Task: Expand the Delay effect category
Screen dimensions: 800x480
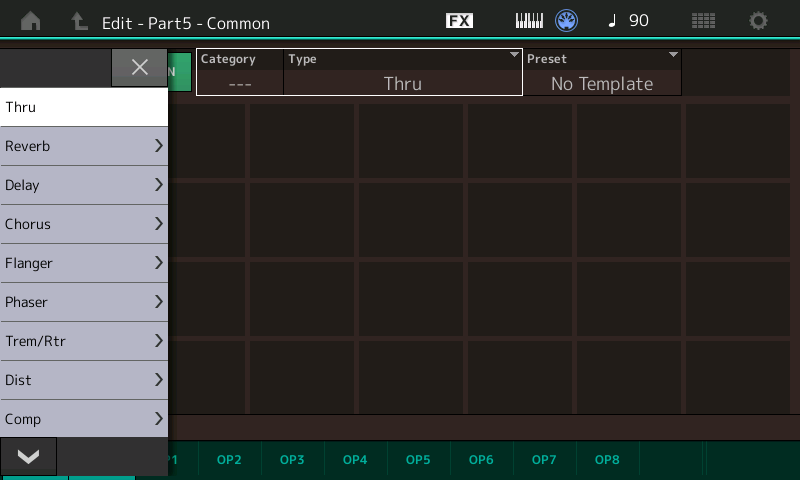Action: point(84,185)
